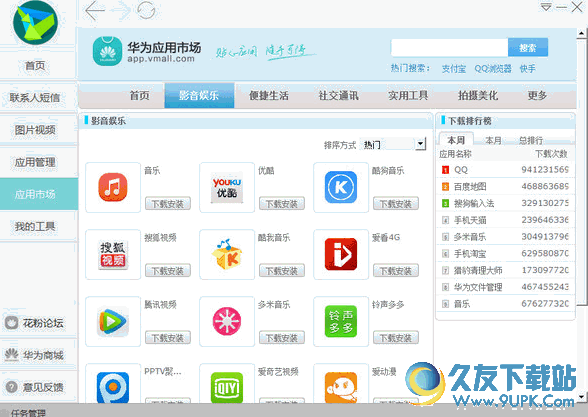Click 下载安装 for 多米音乐

[282, 338]
